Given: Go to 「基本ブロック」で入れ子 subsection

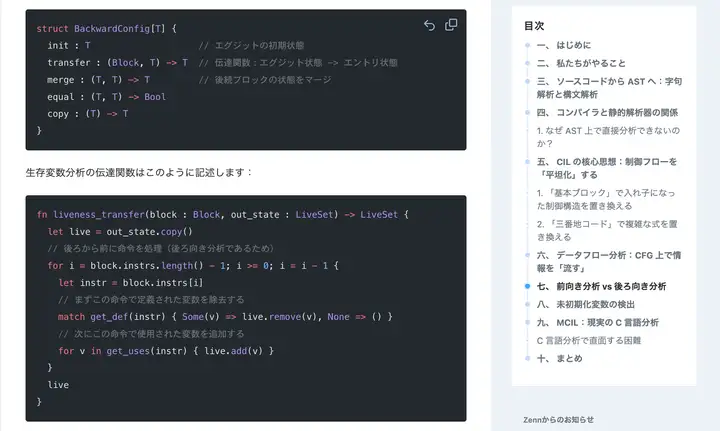Looking at the screenshot, I should coord(606,199).
